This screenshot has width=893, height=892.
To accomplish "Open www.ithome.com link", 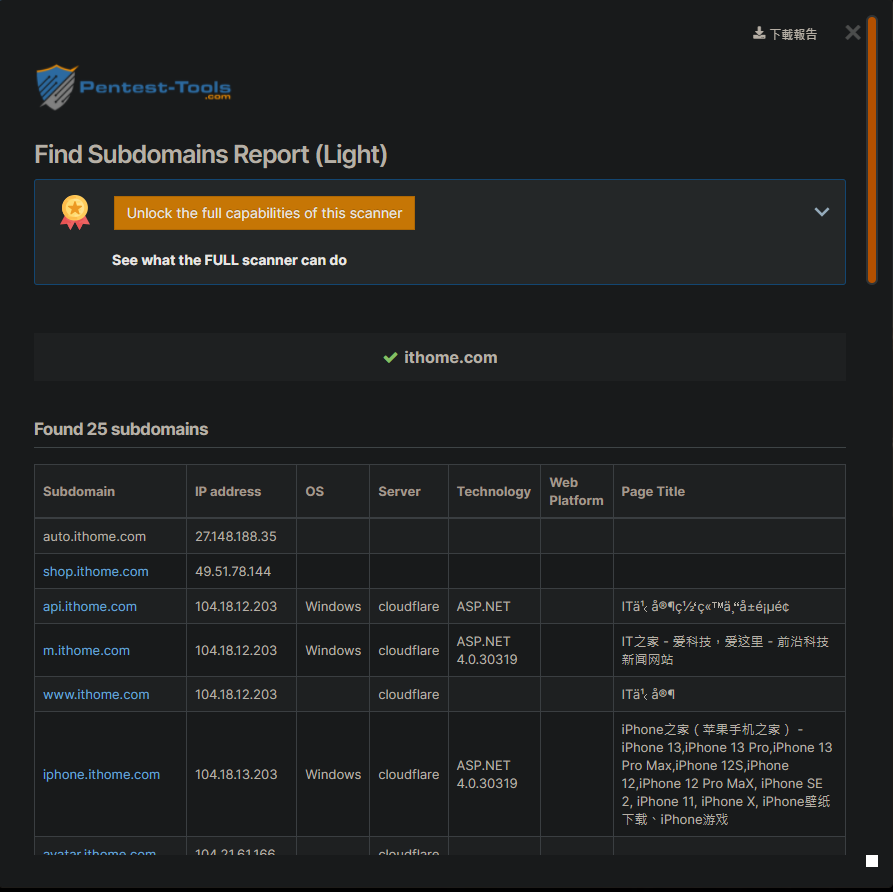I will [x=96, y=694].
